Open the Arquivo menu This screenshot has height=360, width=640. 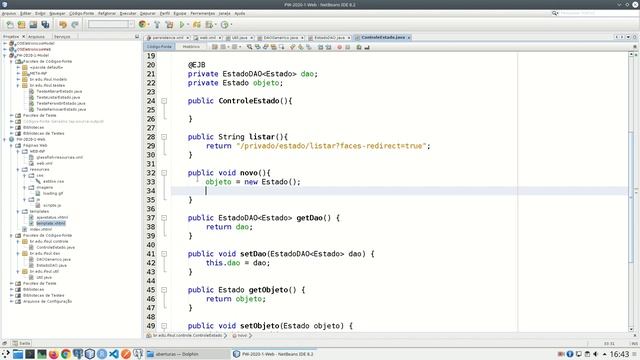pyautogui.click(x=9, y=13)
